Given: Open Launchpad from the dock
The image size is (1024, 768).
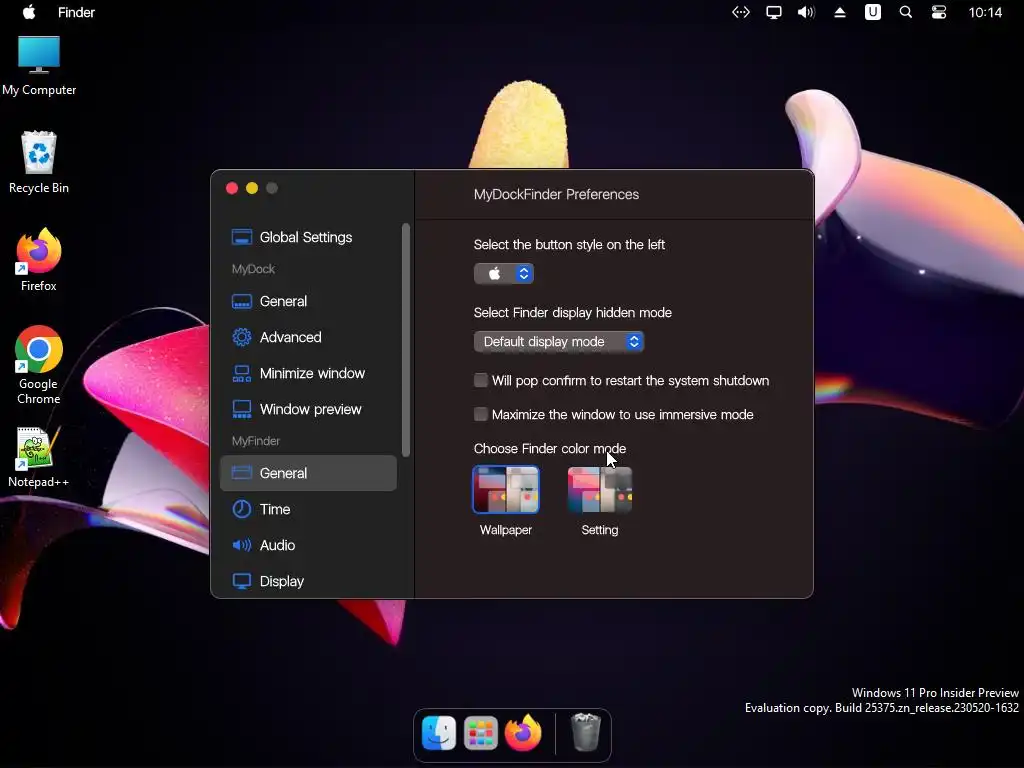Looking at the screenshot, I should click(x=481, y=733).
